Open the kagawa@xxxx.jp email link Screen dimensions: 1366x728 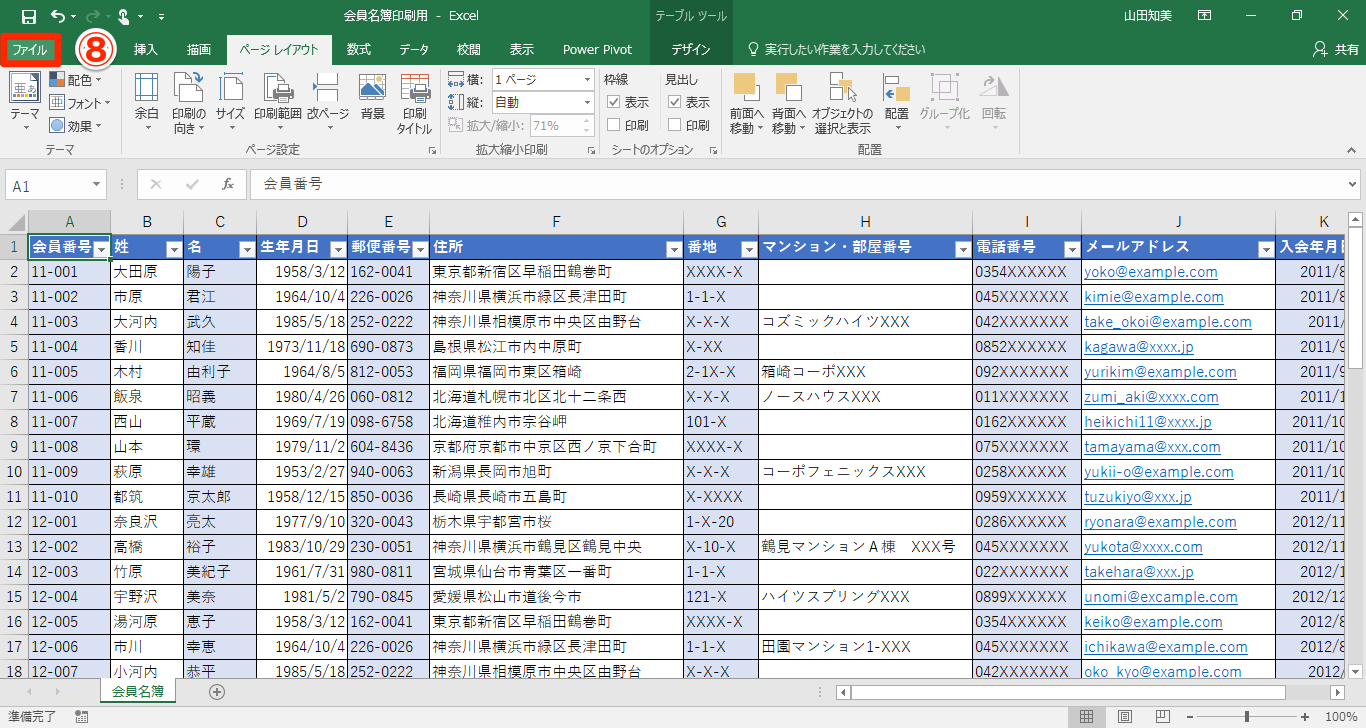click(x=1139, y=347)
